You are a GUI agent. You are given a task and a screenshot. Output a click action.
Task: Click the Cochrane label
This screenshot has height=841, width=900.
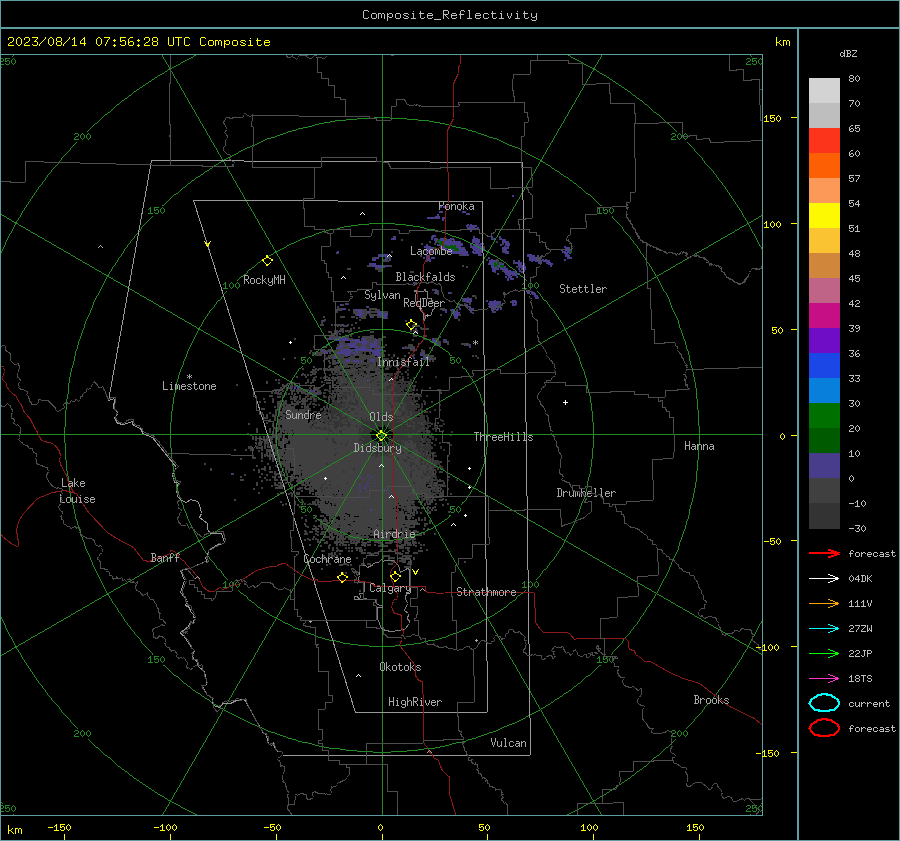[327, 559]
